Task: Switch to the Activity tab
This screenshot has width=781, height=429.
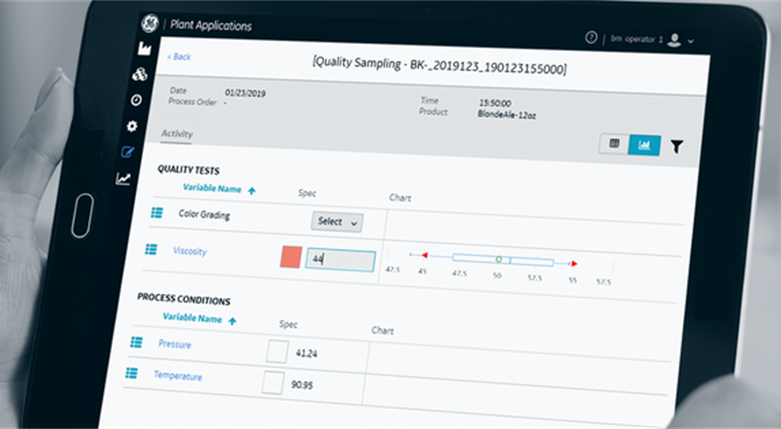Action: tap(177, 134)
